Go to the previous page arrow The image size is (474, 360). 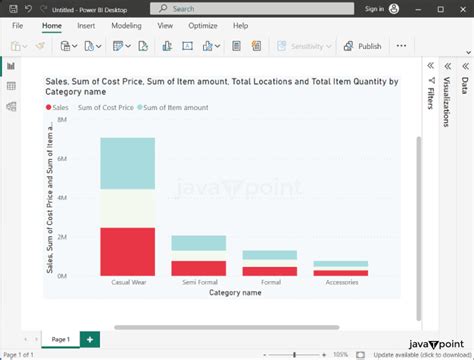click(26, 339)
